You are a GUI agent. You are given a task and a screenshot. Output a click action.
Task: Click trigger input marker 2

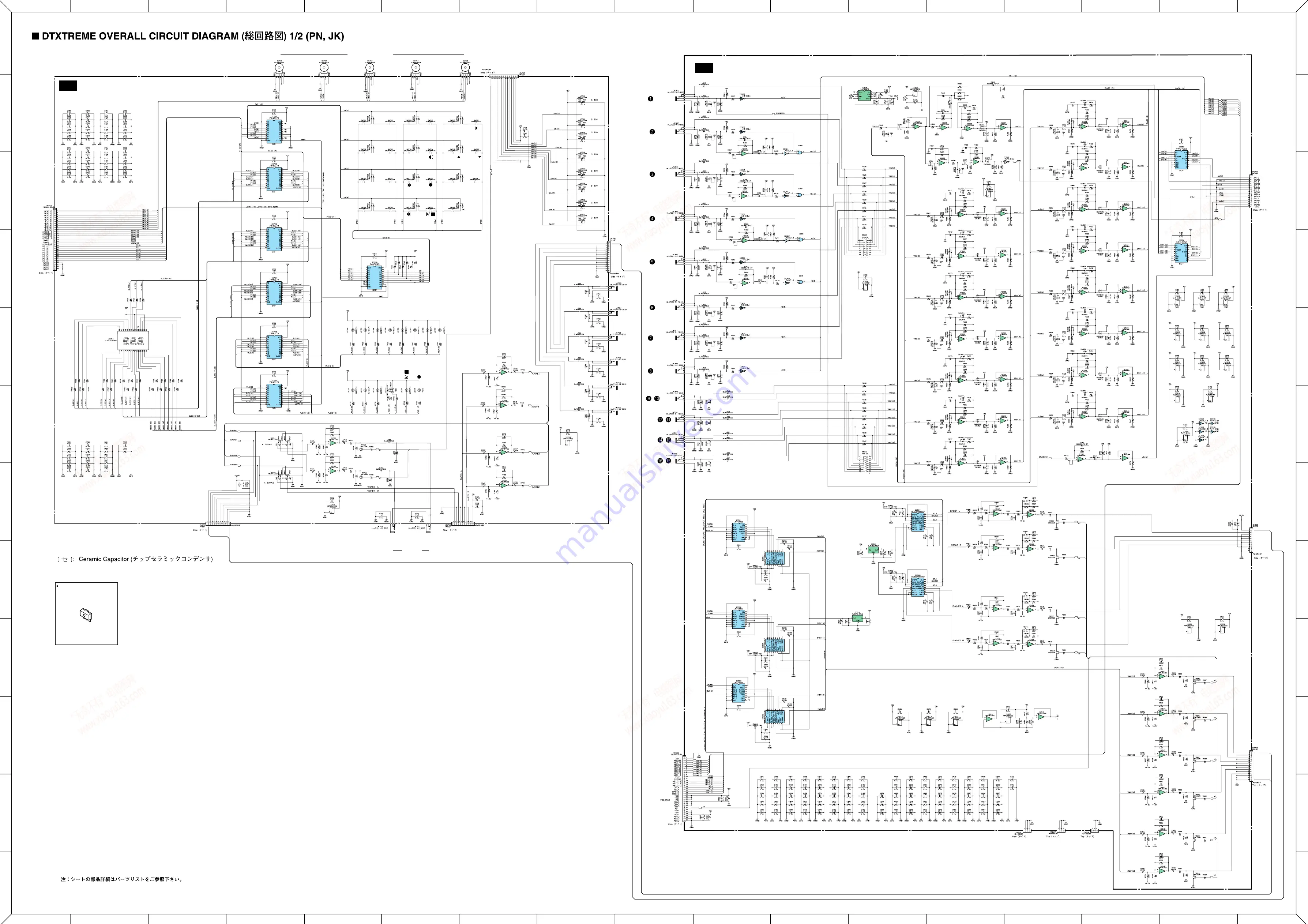(x=652, y=132)
